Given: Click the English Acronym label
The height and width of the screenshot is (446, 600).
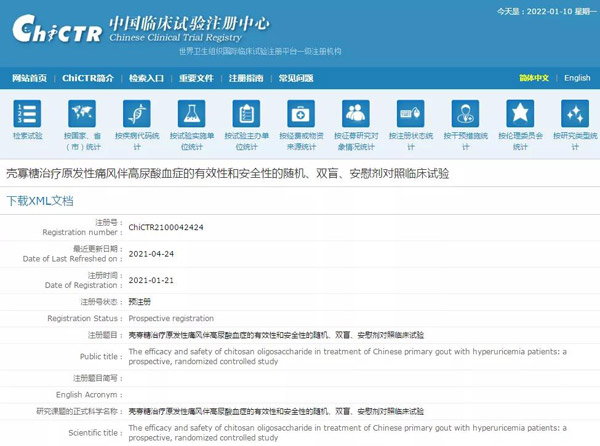Looking at the screenshot, I should click(x=89, y=395).
